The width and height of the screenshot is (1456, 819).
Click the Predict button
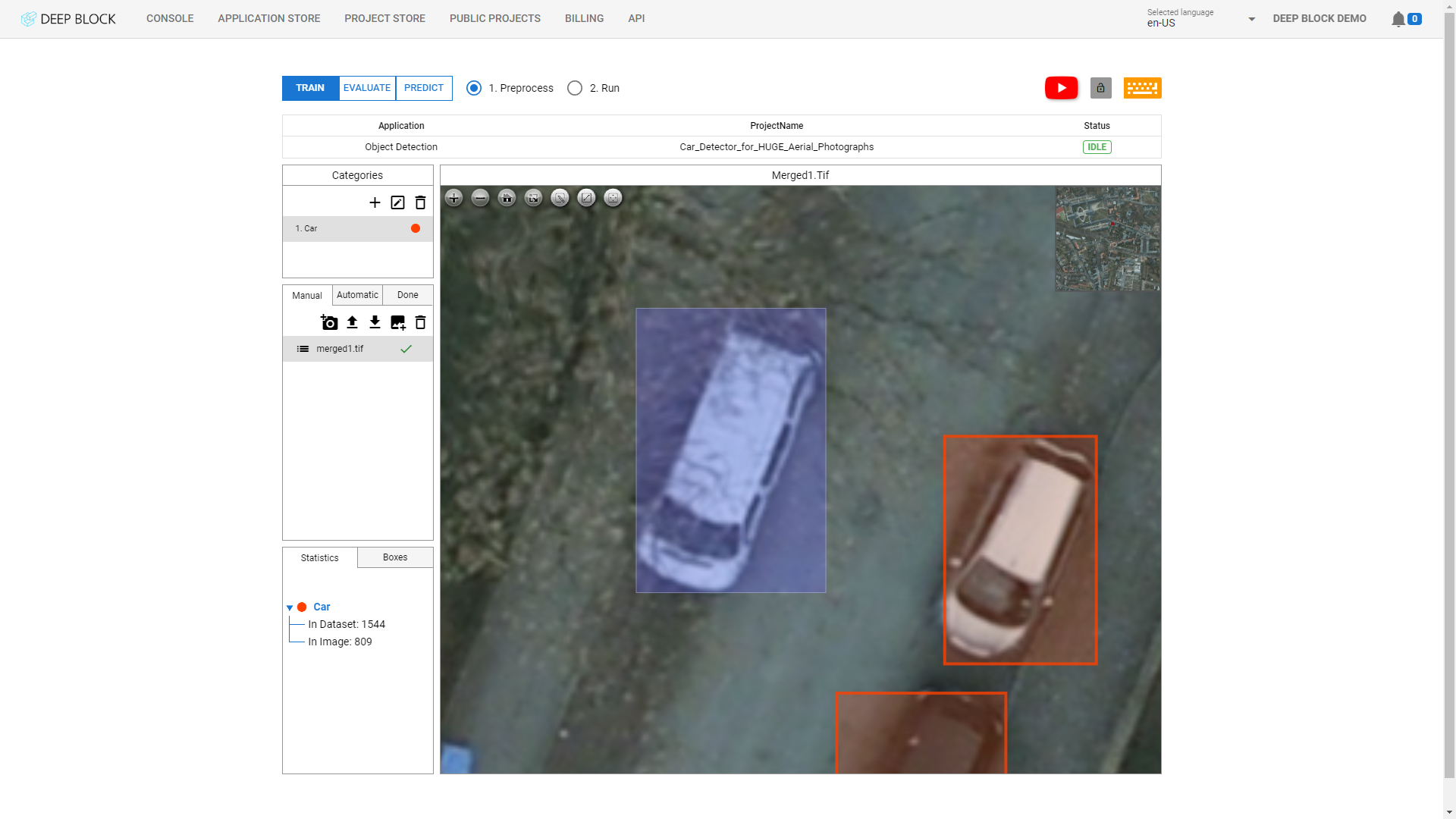(423, 88)
